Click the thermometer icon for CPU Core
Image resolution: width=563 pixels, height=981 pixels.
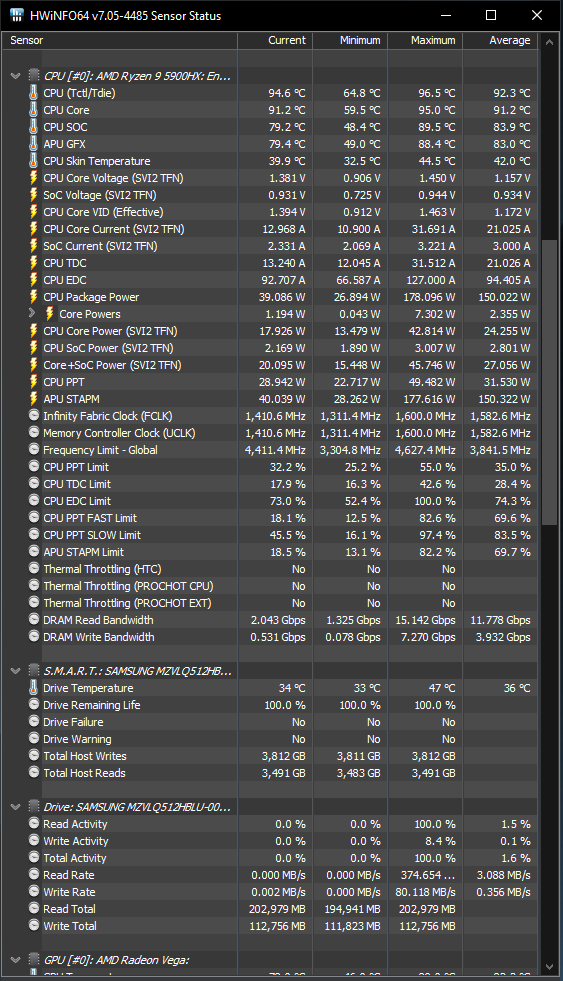click(x=34, y=109)
